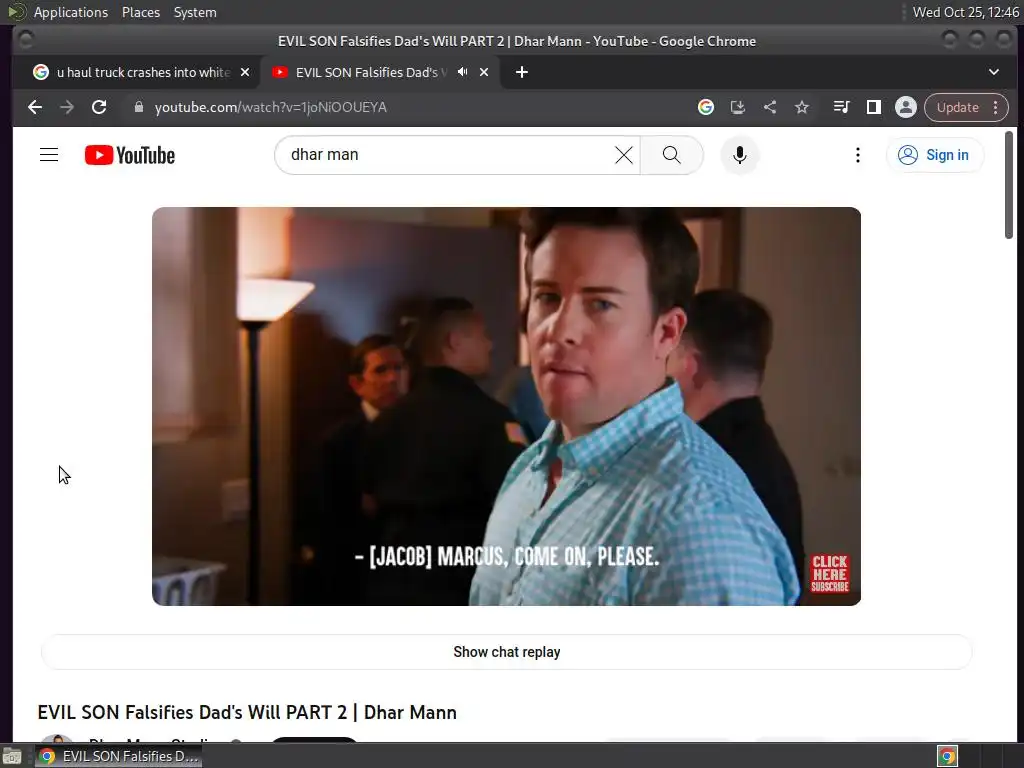Open the Chrome profile avatar
This screenshot has width=1024, height=768.
(906, 107)
